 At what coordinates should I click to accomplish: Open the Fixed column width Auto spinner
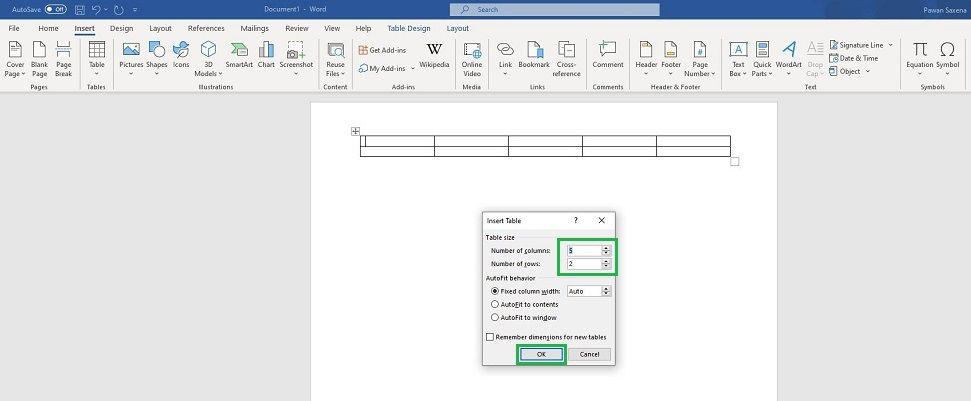(x=606, y=291)
